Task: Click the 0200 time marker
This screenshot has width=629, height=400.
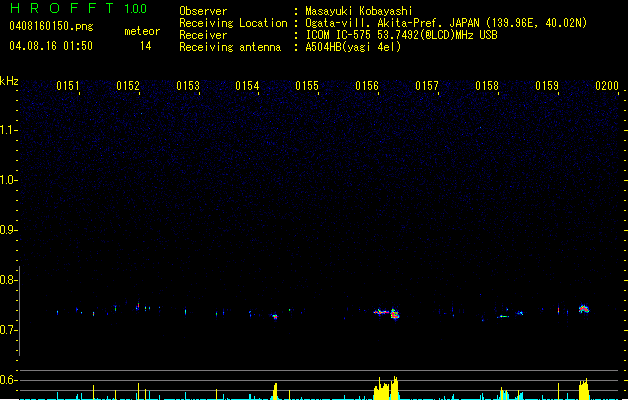Action: (x=607, y=86)
